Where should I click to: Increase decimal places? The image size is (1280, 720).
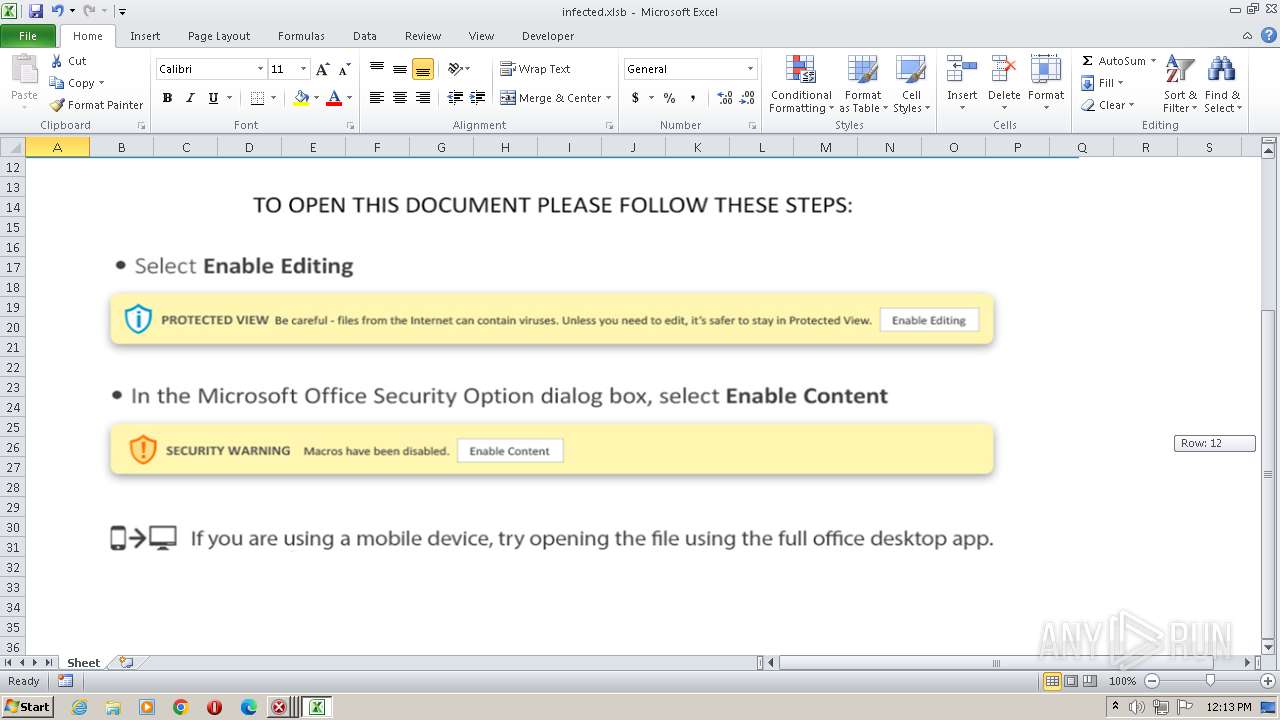tap(725, 98)
